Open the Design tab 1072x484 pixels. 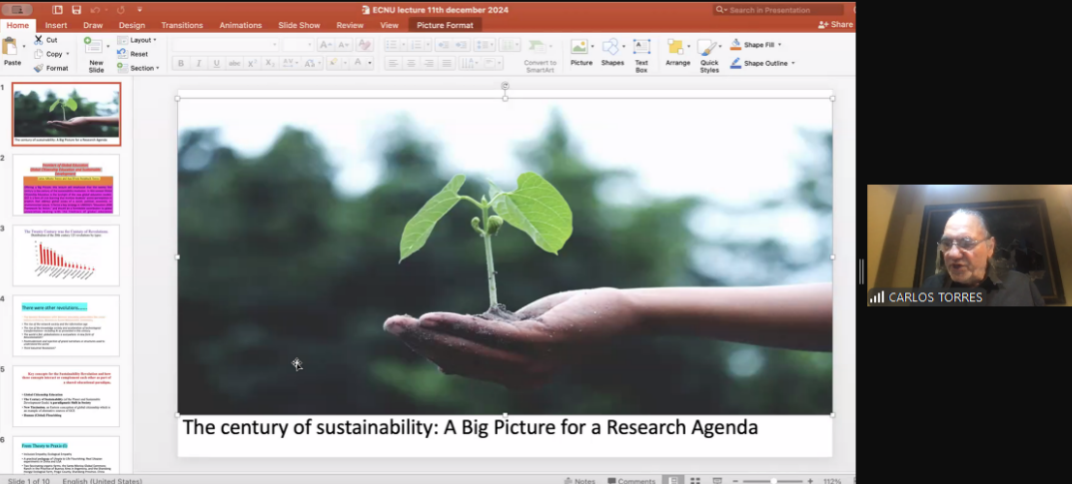[x=132, y=25]
